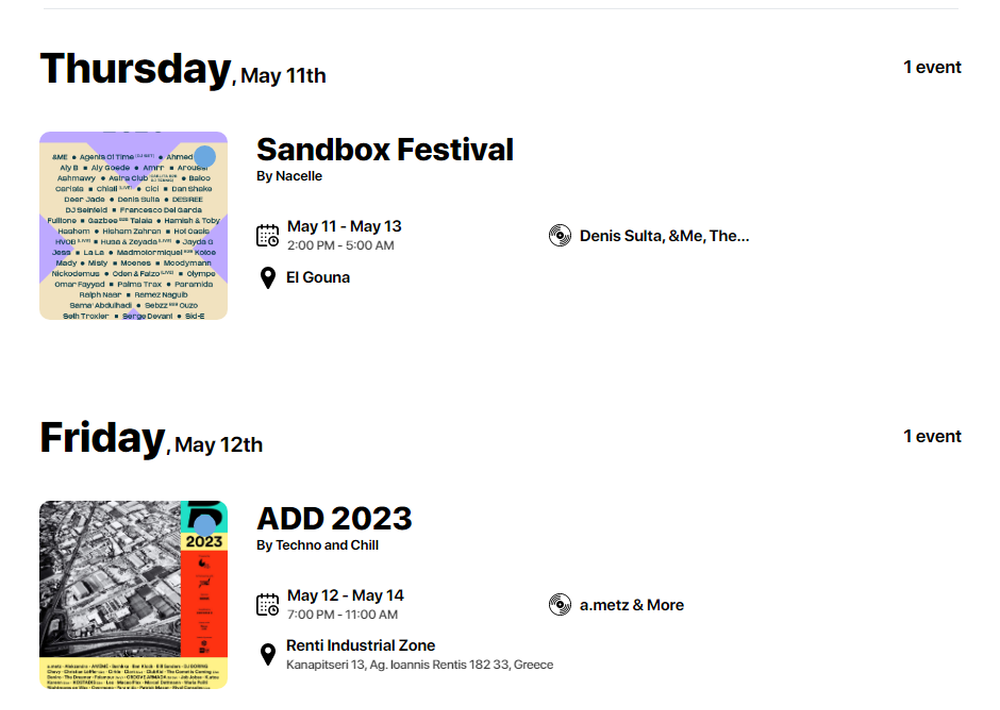This screenshot has height=710, width=1000.
Task: Click the Kanapitseri 13 address text
Action: [419, 665]
